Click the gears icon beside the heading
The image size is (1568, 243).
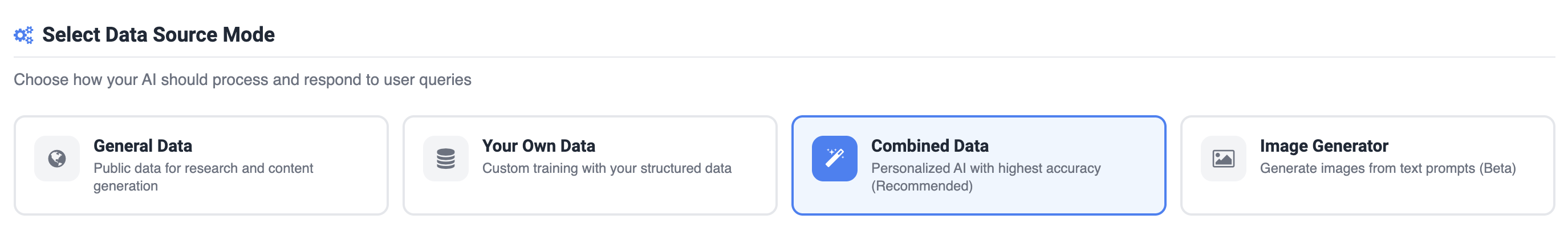click(23, 35)
